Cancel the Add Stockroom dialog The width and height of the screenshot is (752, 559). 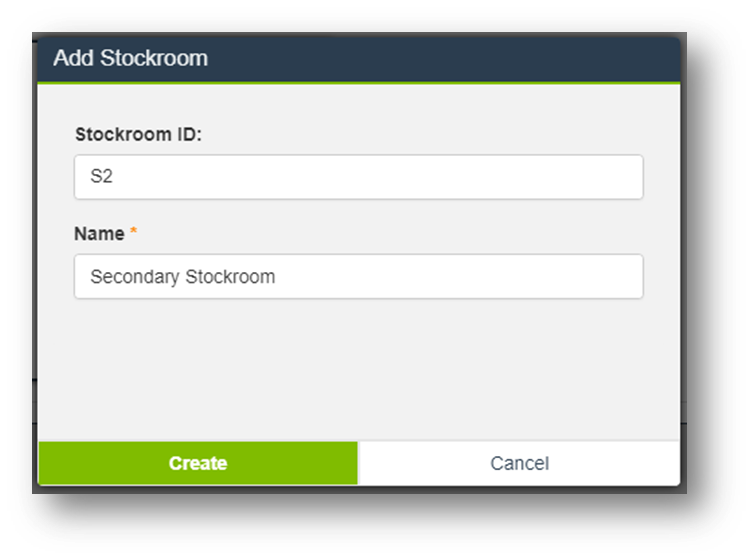coord(519,463)
